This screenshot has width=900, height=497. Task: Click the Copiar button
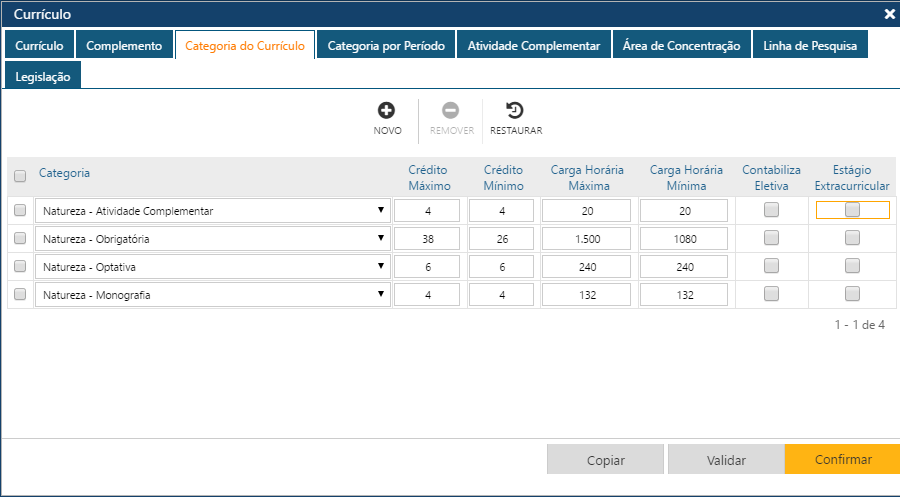point(605,460)
